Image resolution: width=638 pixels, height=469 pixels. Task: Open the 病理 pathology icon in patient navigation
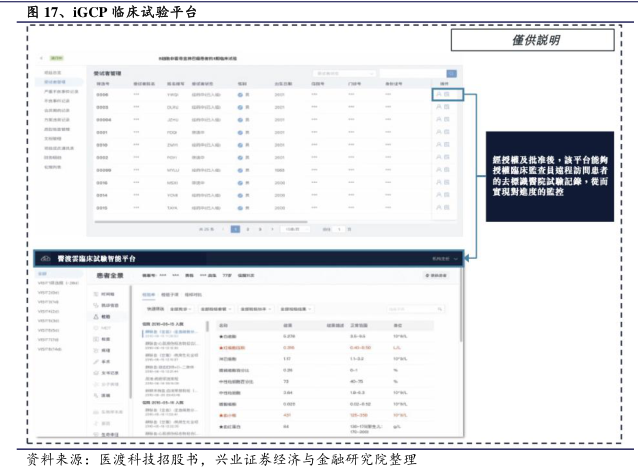[x=96, y=348]
